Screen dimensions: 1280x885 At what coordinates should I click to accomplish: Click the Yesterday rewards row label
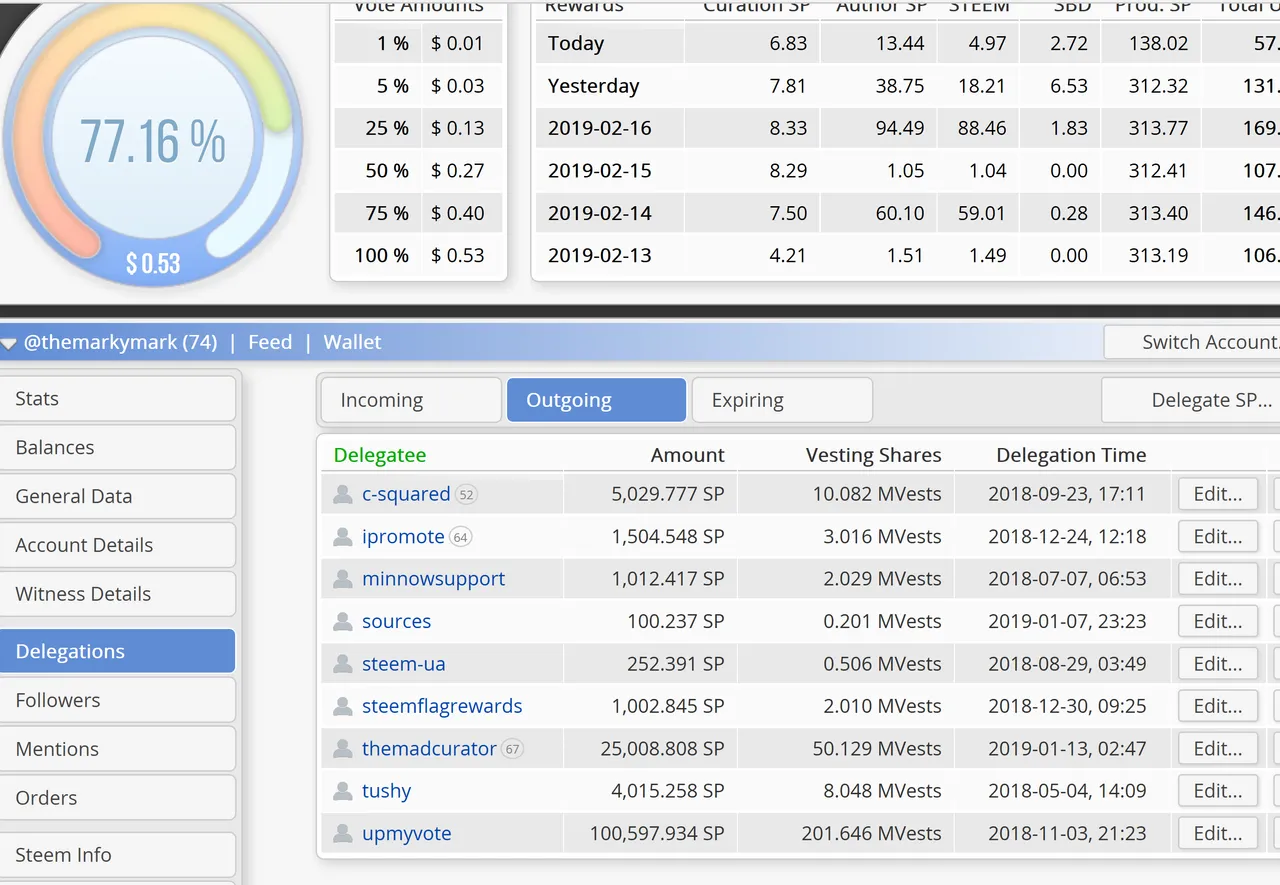coord(594,86)
